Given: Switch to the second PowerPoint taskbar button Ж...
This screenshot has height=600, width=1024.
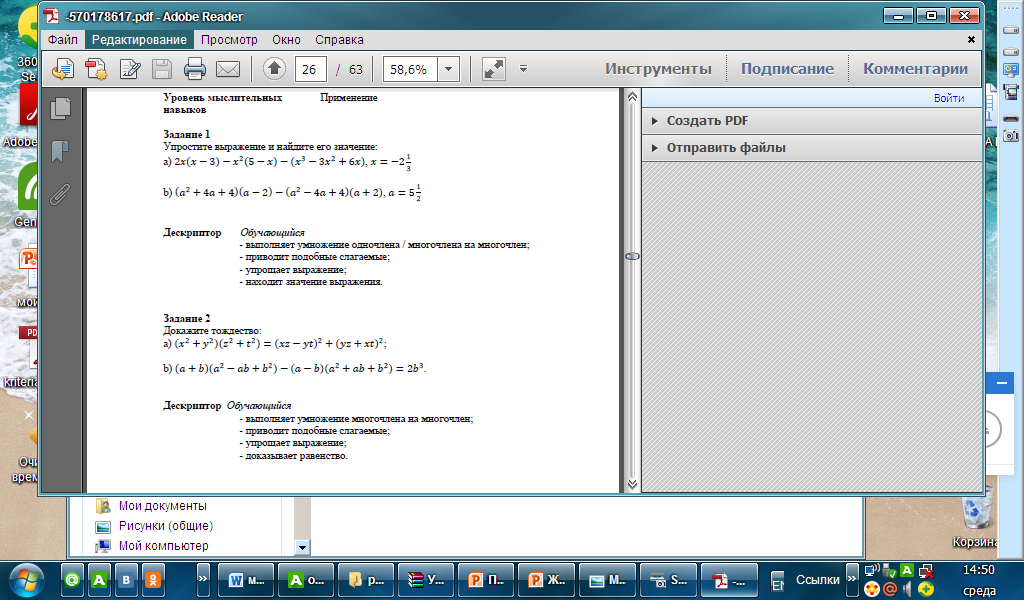Looking at the screenshot, I should [546, 580].
